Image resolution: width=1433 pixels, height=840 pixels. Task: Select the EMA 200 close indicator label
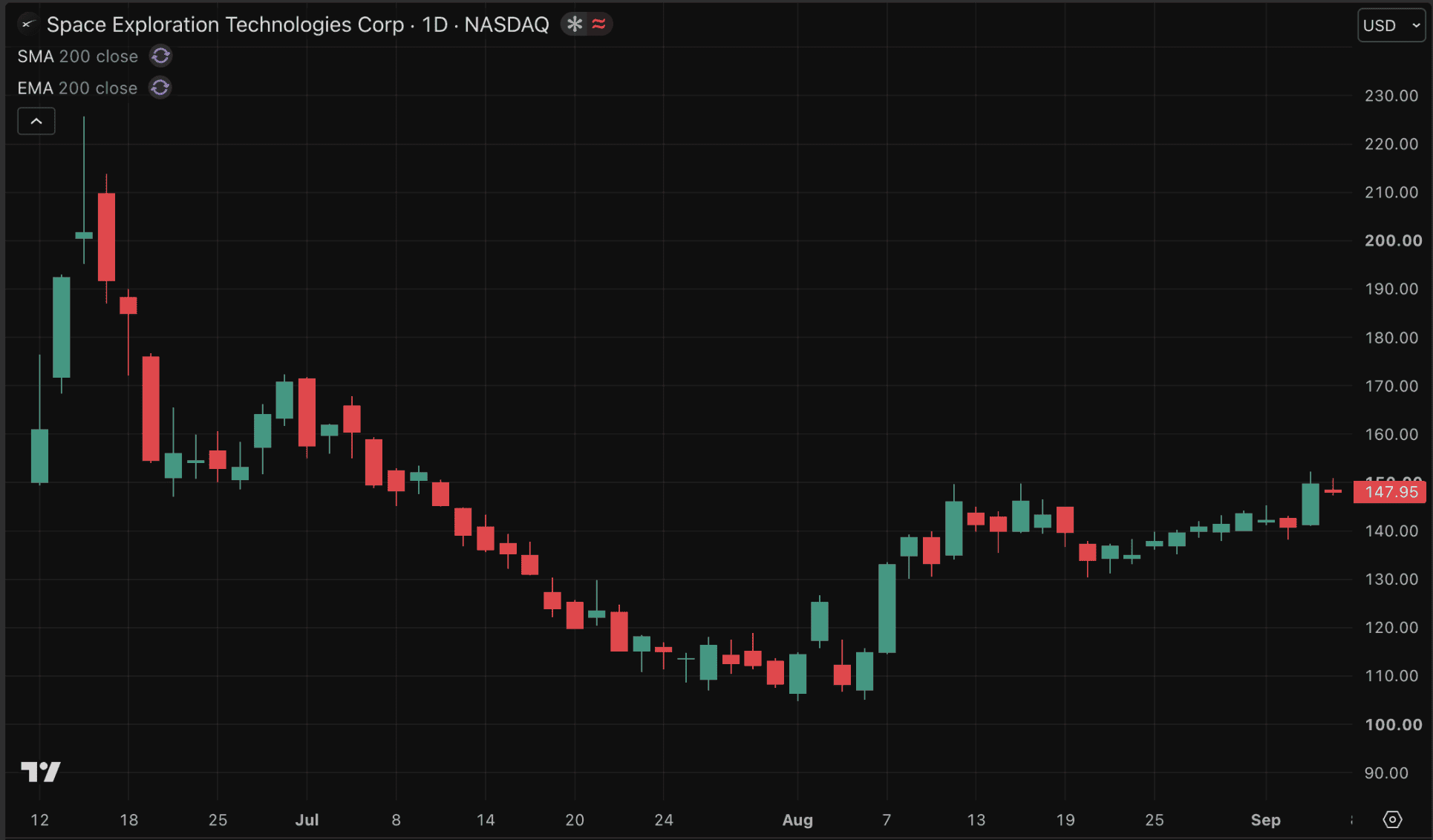pos(77,88)
